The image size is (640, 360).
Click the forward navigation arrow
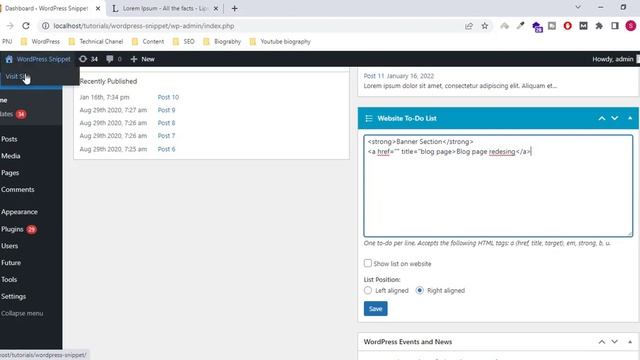tap(10, 26)
